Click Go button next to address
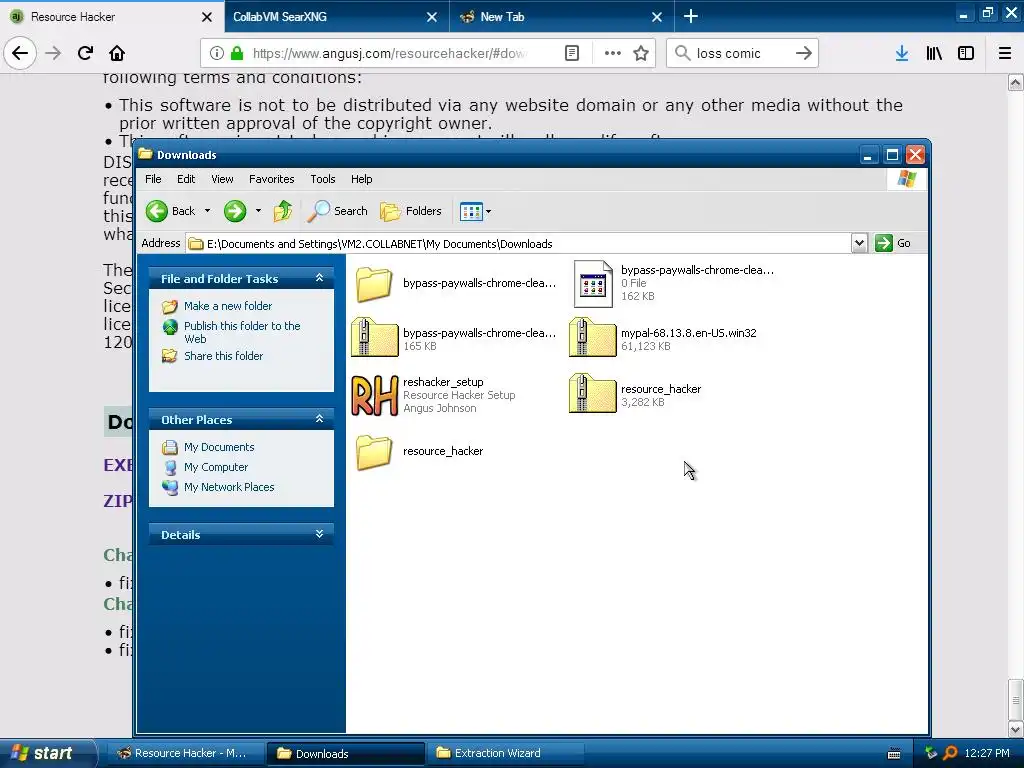 click(x=893, y=243)
